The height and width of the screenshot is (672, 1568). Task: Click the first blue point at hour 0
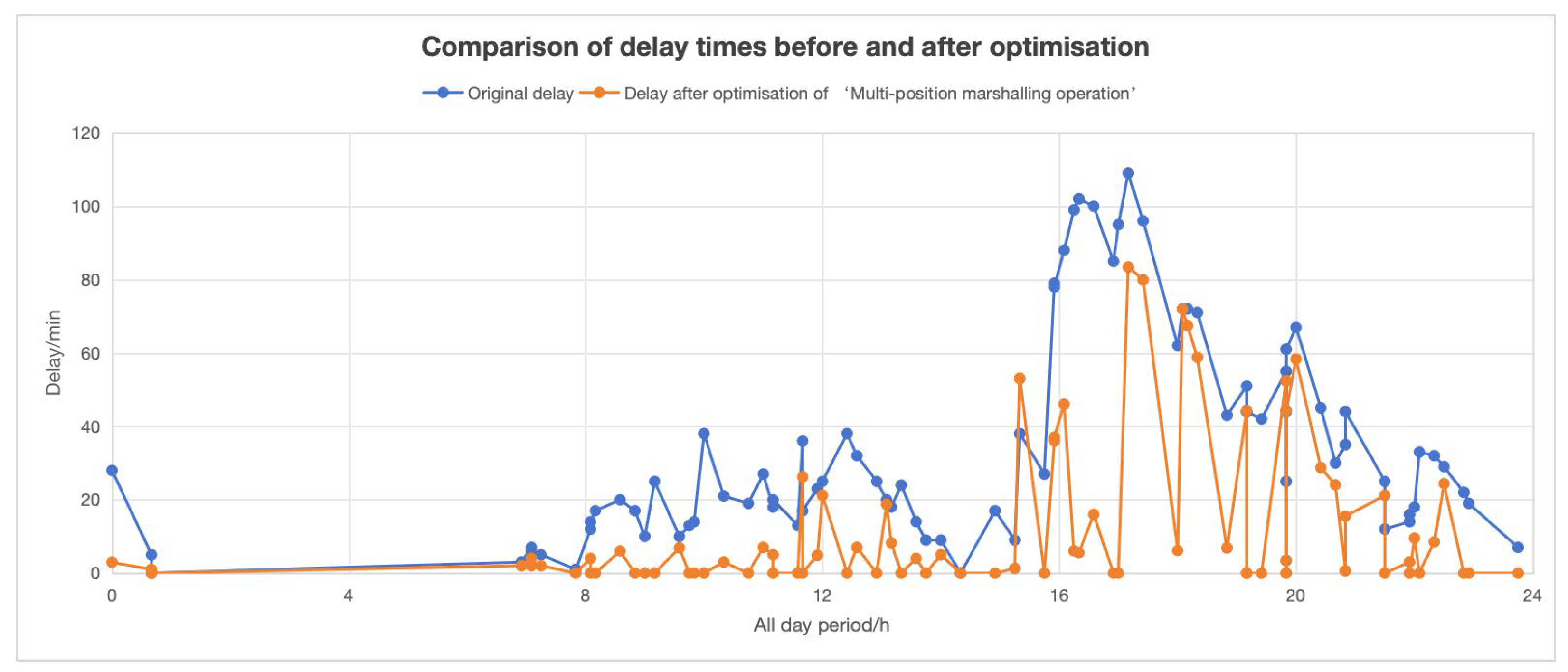coord(112,471)
